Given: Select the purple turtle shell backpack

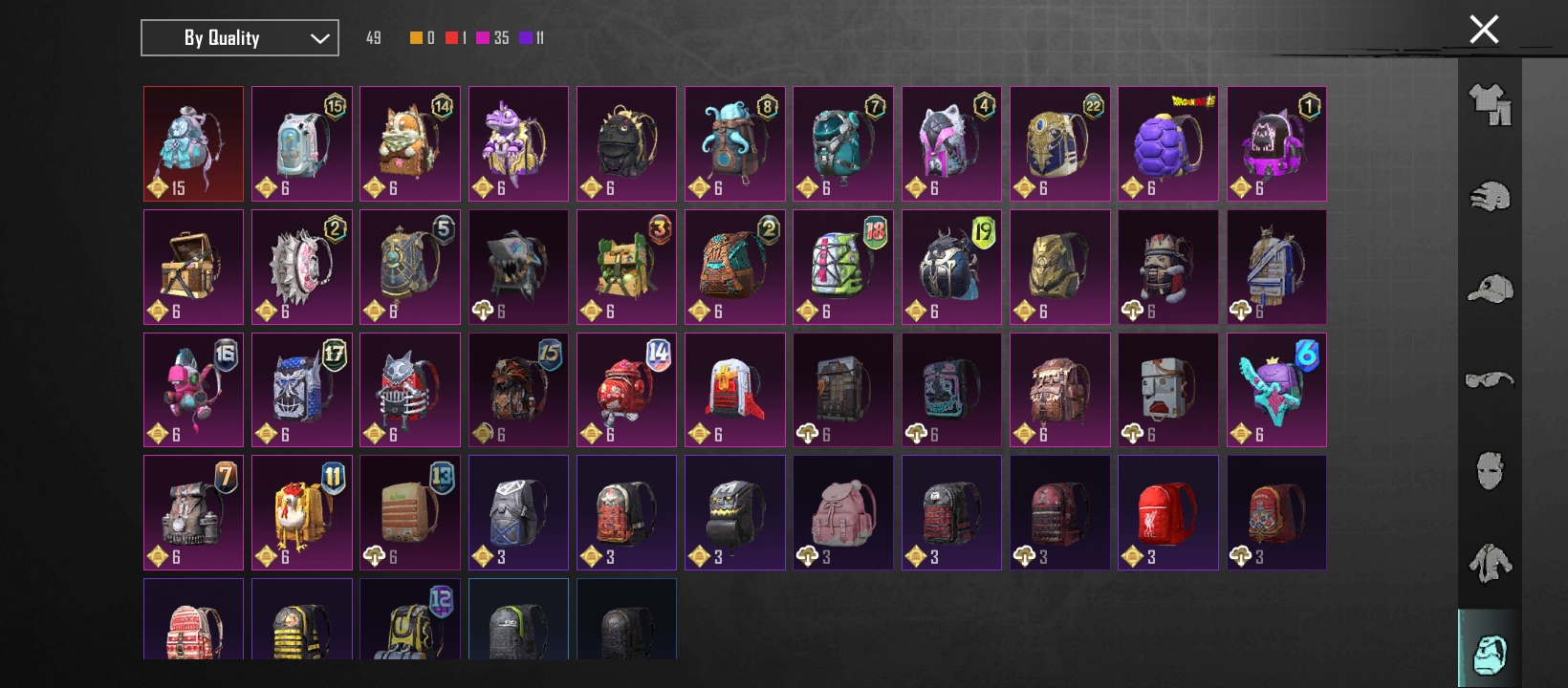Looking at the screenshot, I should 1168,144.
